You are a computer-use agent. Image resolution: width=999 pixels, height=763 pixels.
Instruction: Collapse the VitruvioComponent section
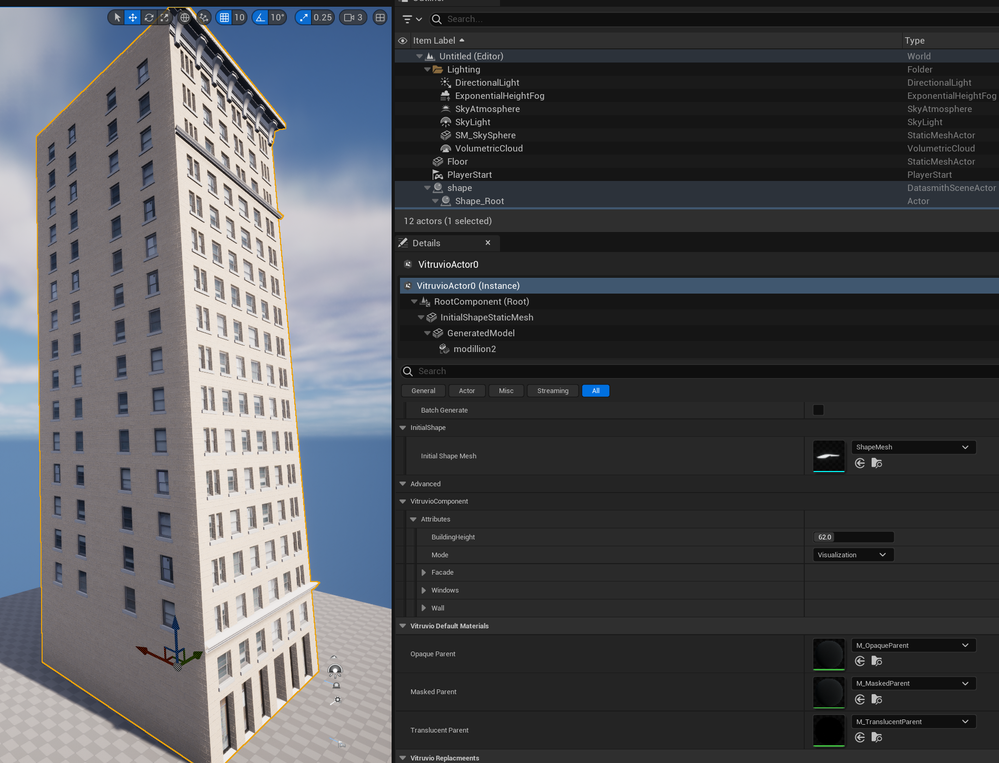(x=403, y=502)
